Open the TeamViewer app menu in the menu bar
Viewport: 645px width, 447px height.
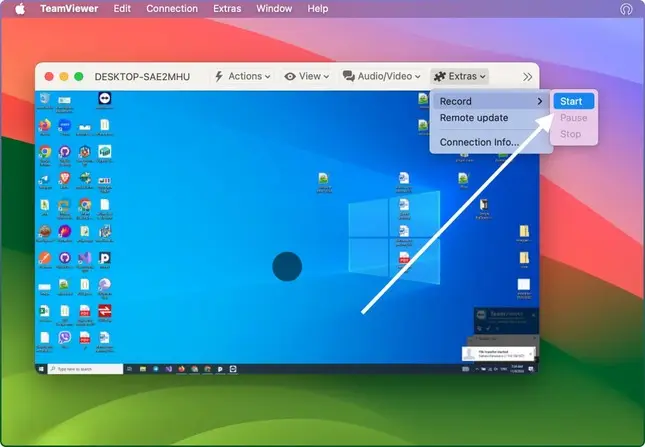(x=69, y=9)
